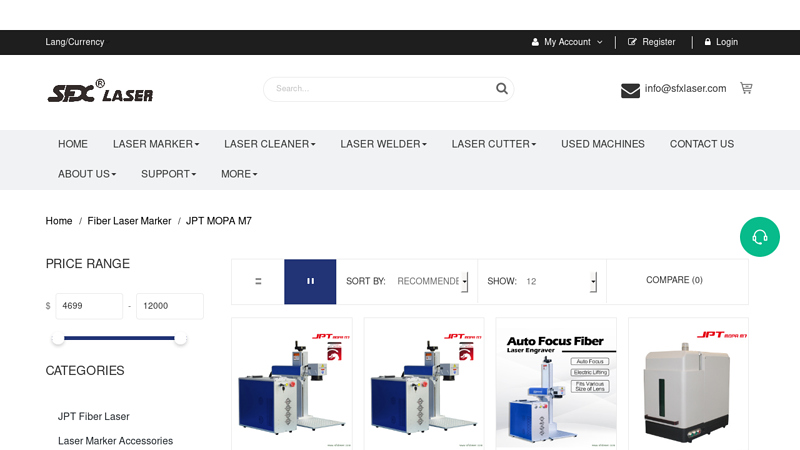The height and width of the screenshot is (450, 800).
Task: Click the search magnifier icon
Action: point(502,89)
